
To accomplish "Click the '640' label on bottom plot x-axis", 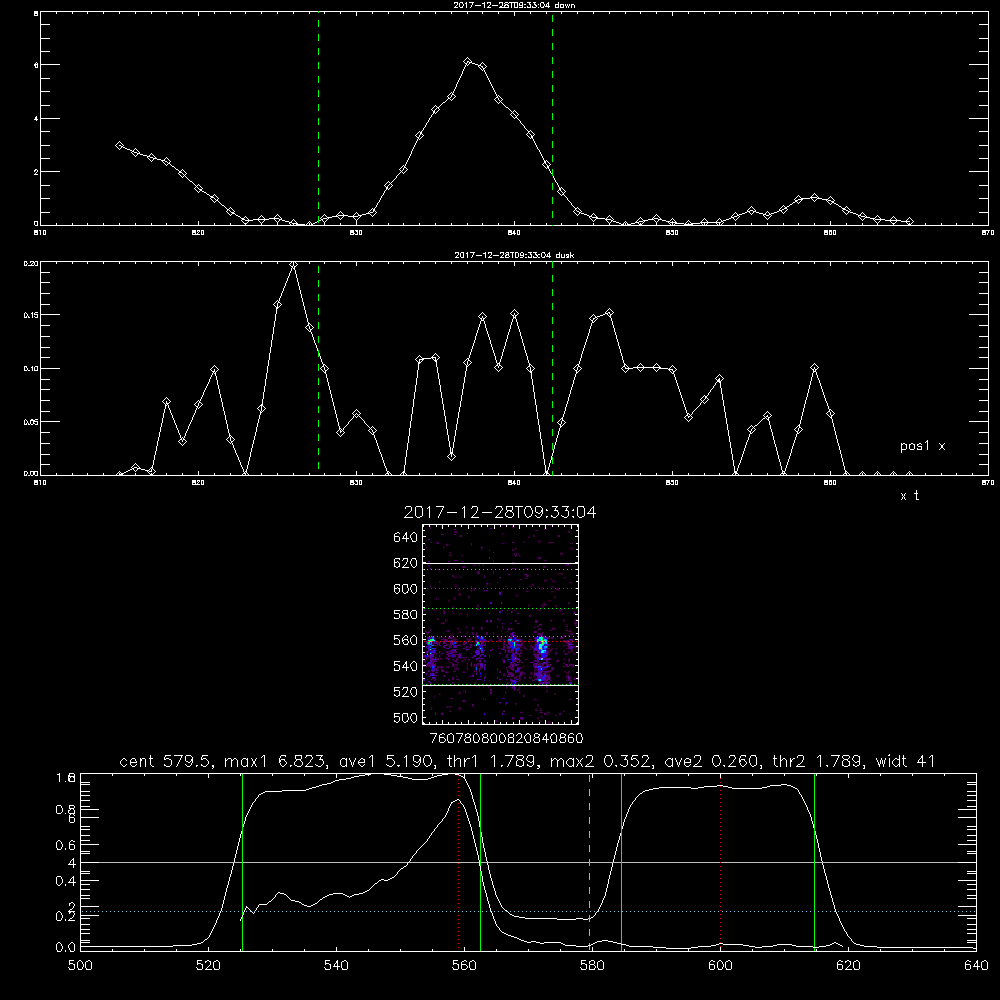I will (976, 966).
